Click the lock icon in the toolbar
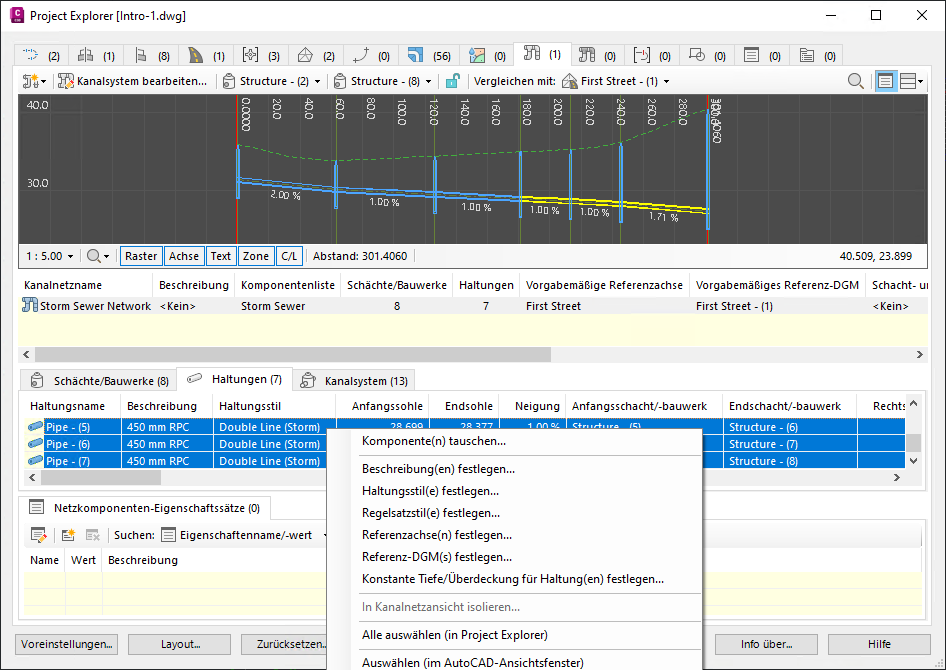Viewport: 946px width, 670px height. click(x=452, y=81)
